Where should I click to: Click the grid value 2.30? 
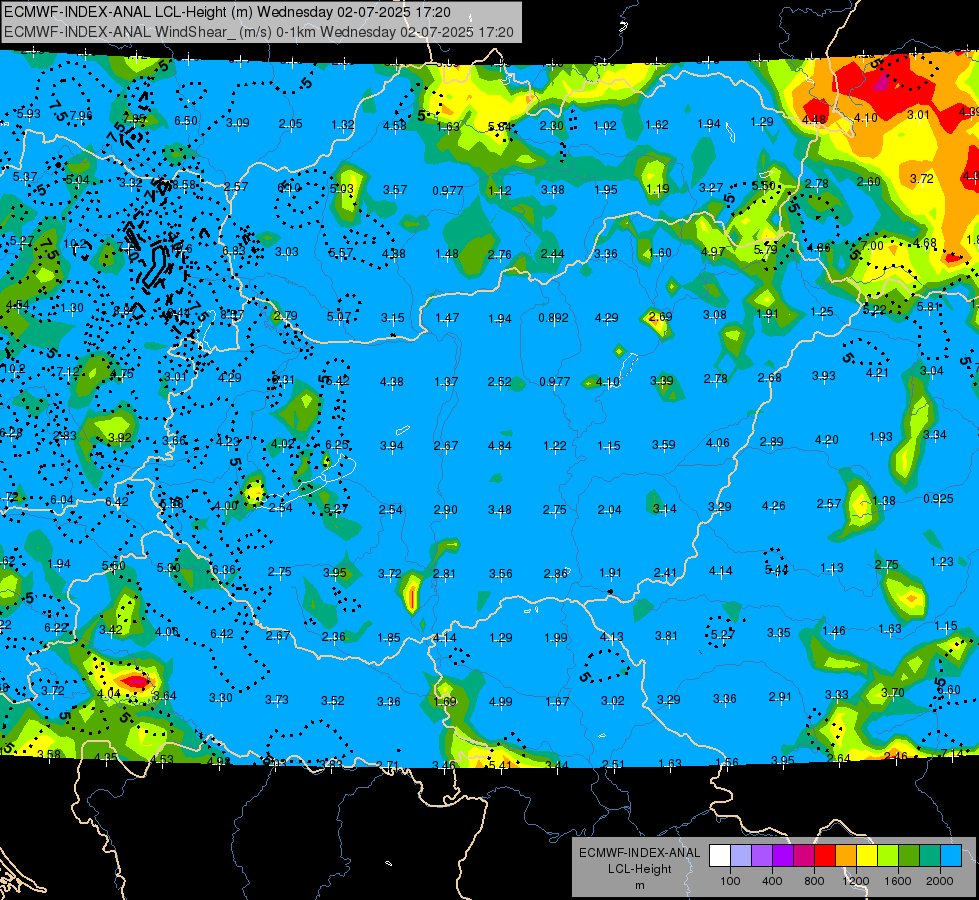coord(552,126)
